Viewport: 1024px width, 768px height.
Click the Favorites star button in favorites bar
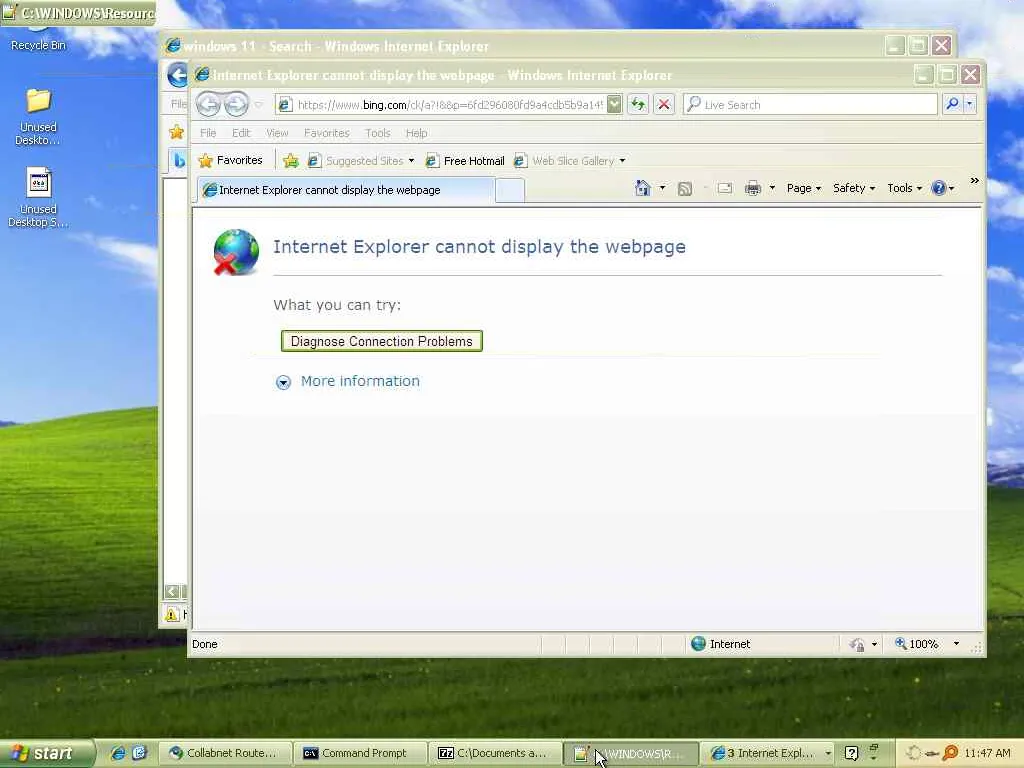(231, 161)
